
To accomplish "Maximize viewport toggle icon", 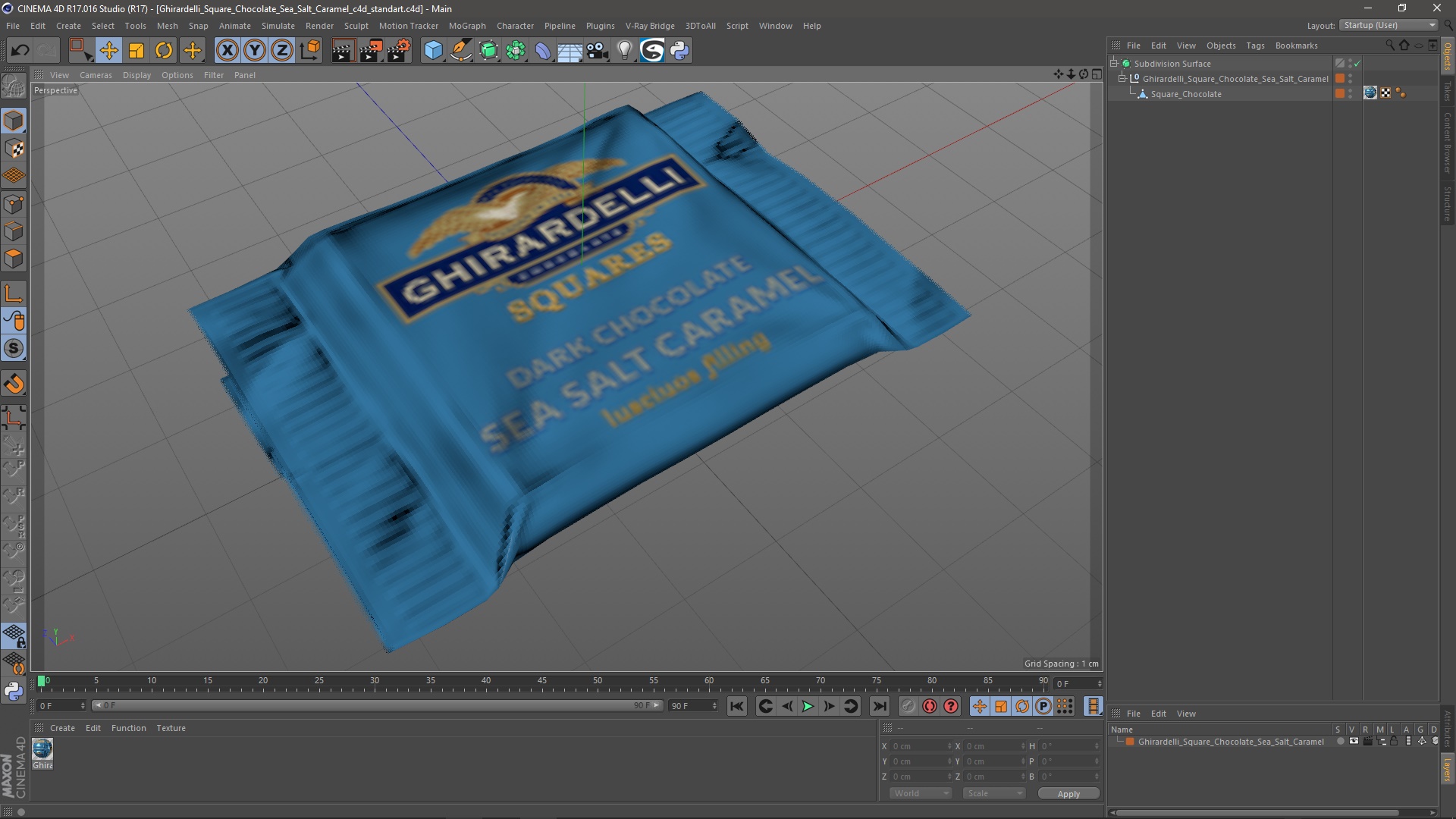I will coord(1097,74).
